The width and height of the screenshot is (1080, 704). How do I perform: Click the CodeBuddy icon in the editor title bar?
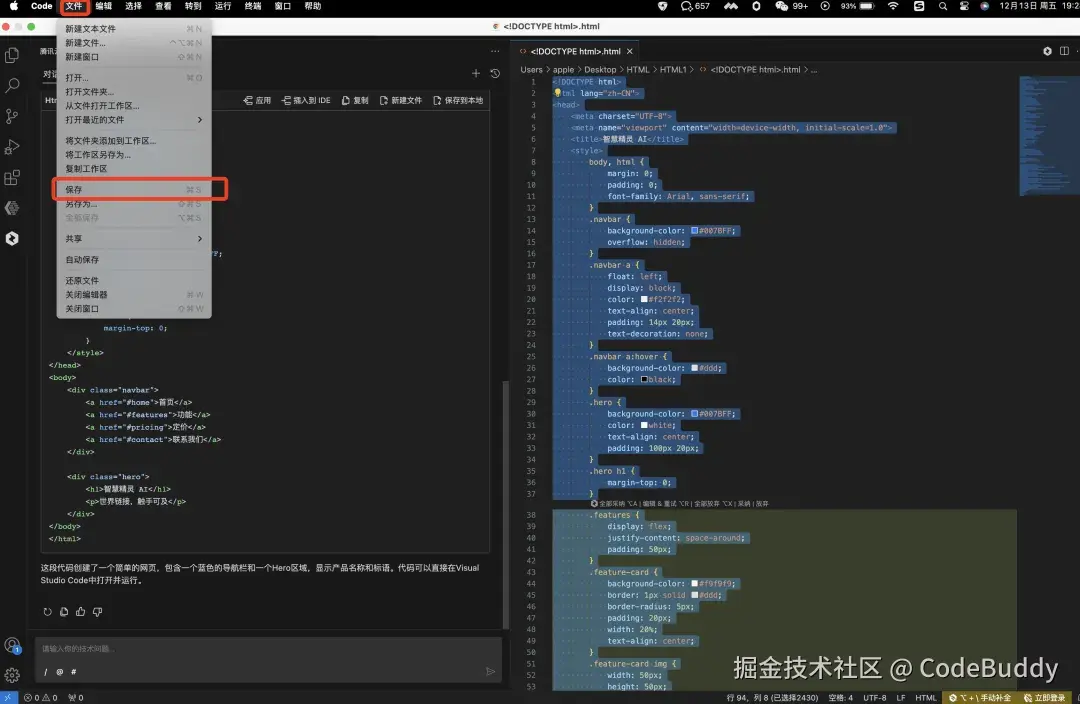(1047, 51)
